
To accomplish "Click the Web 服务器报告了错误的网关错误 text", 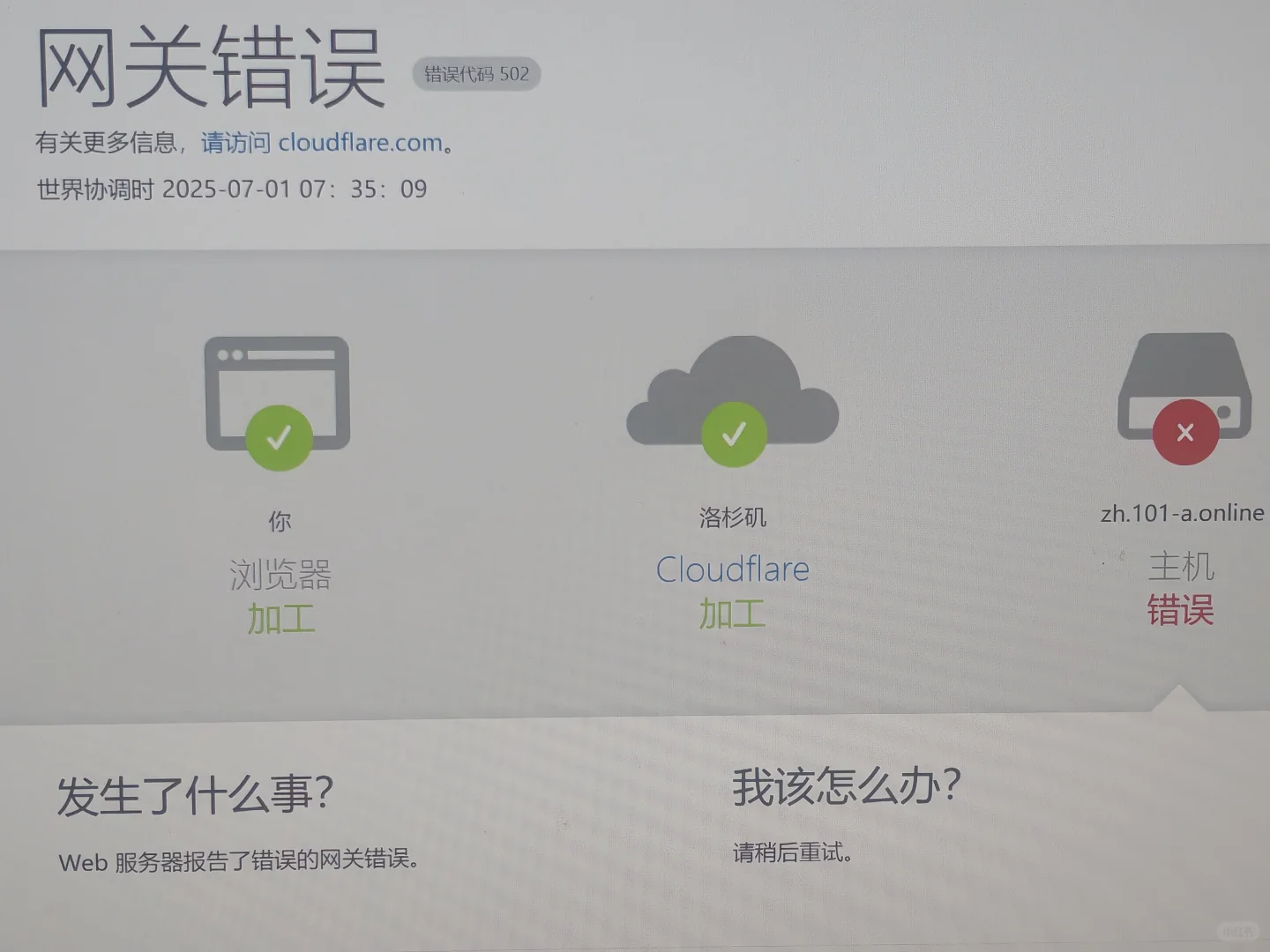I will (239, 860).
